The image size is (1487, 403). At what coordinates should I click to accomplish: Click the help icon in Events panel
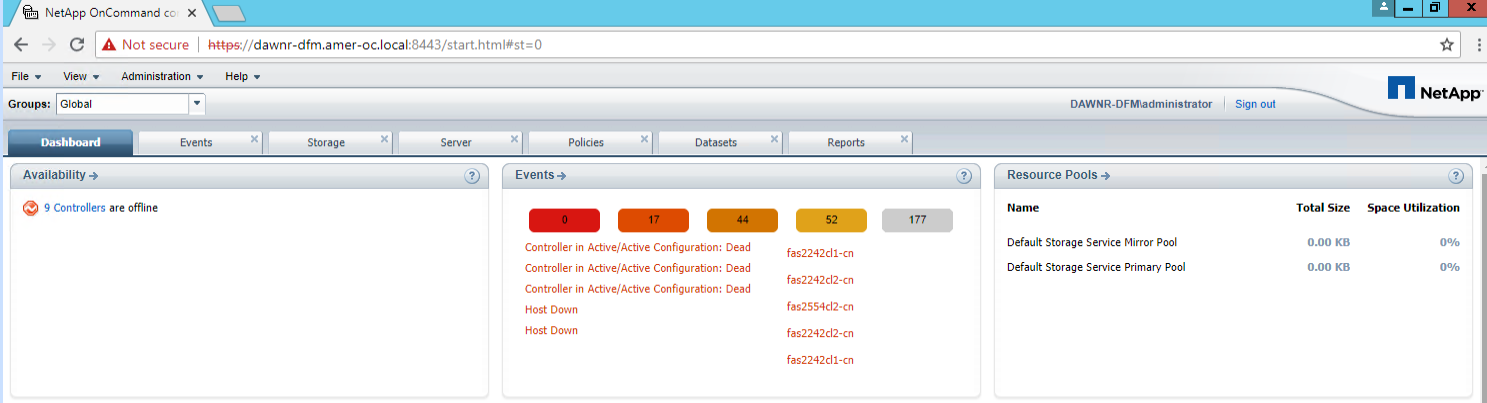point(964,176)
